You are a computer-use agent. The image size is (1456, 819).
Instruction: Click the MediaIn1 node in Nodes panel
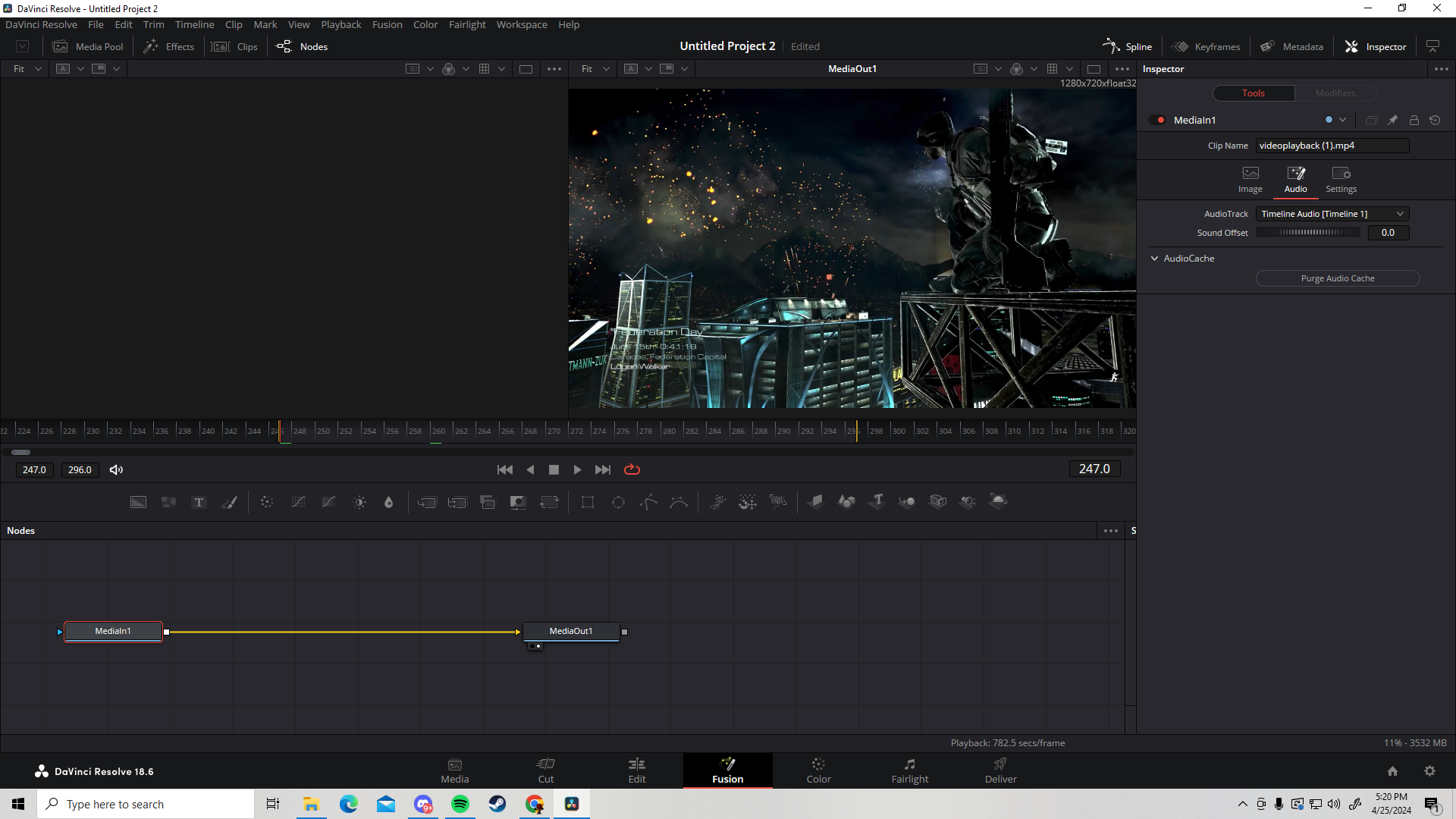pos(112,631)
